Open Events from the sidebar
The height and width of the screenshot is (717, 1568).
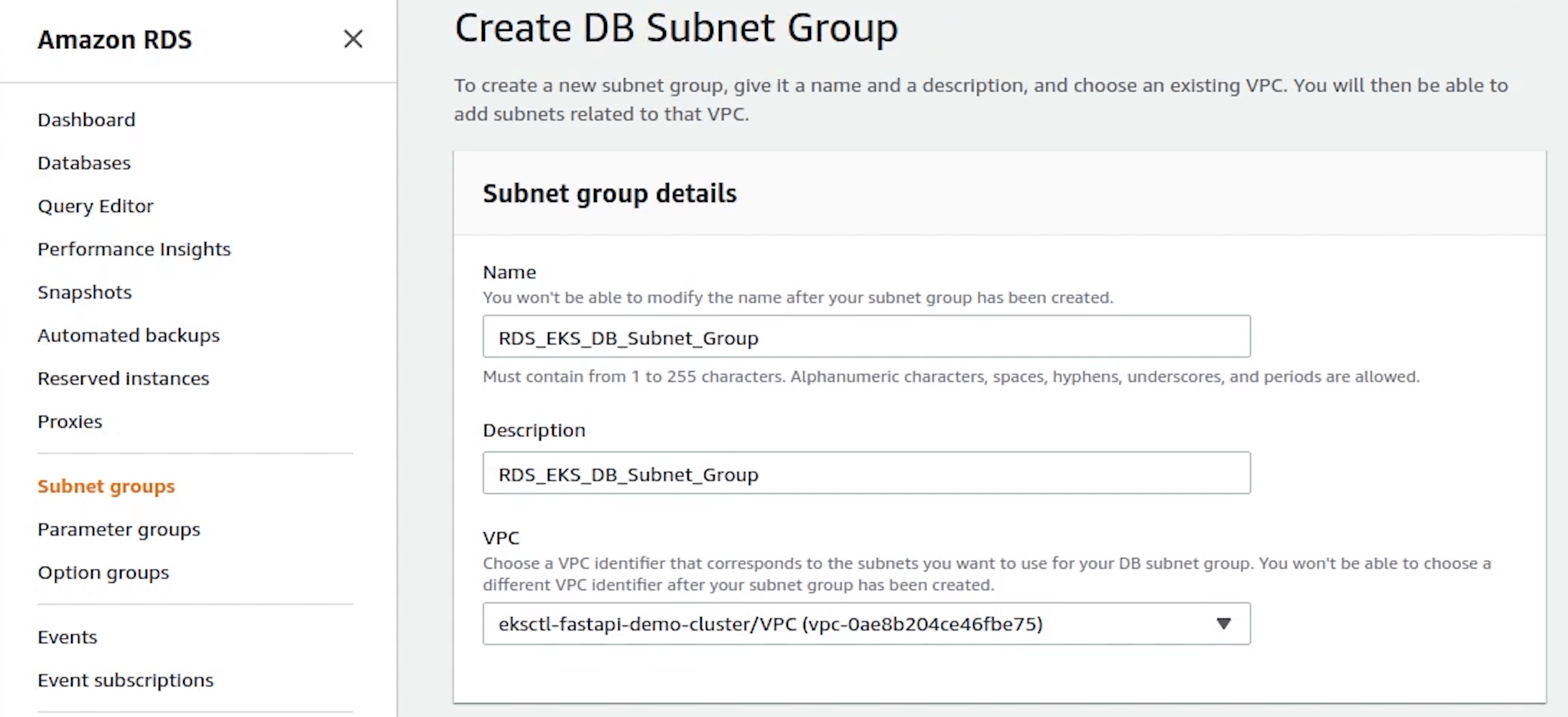[68, 637]
